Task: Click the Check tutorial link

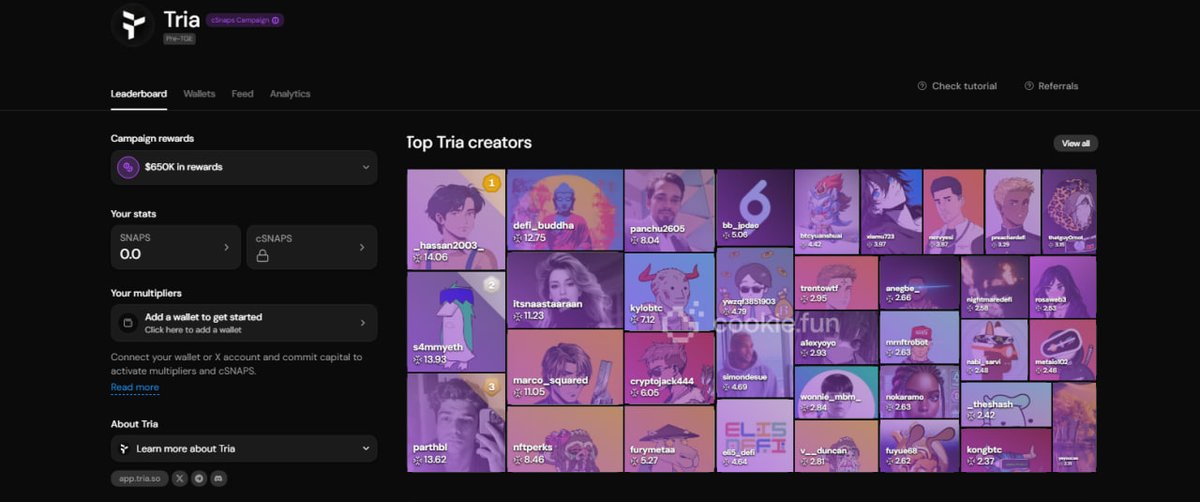Action: click(957, 86)
